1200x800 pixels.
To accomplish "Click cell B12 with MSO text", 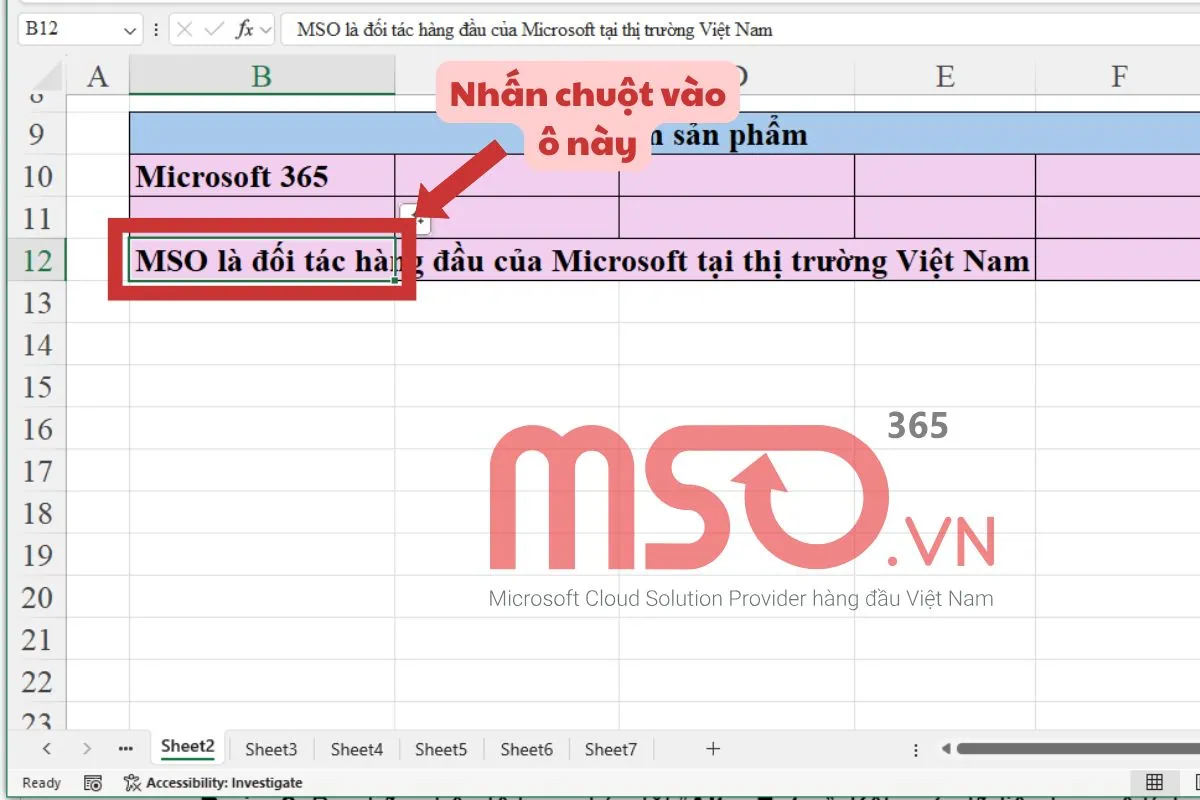I will coord(262,260).
